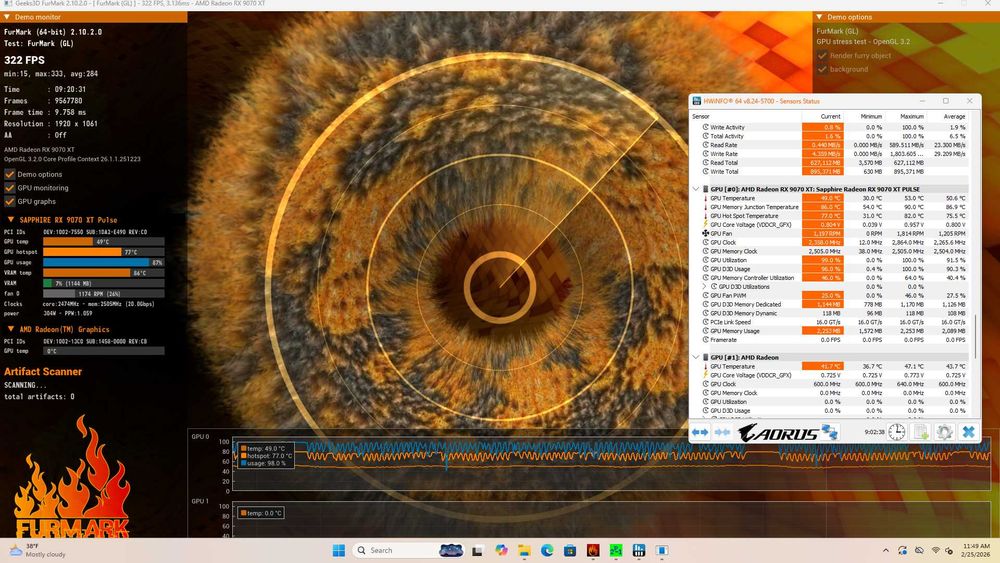Show hidden system tray icons

coord(886,550)
